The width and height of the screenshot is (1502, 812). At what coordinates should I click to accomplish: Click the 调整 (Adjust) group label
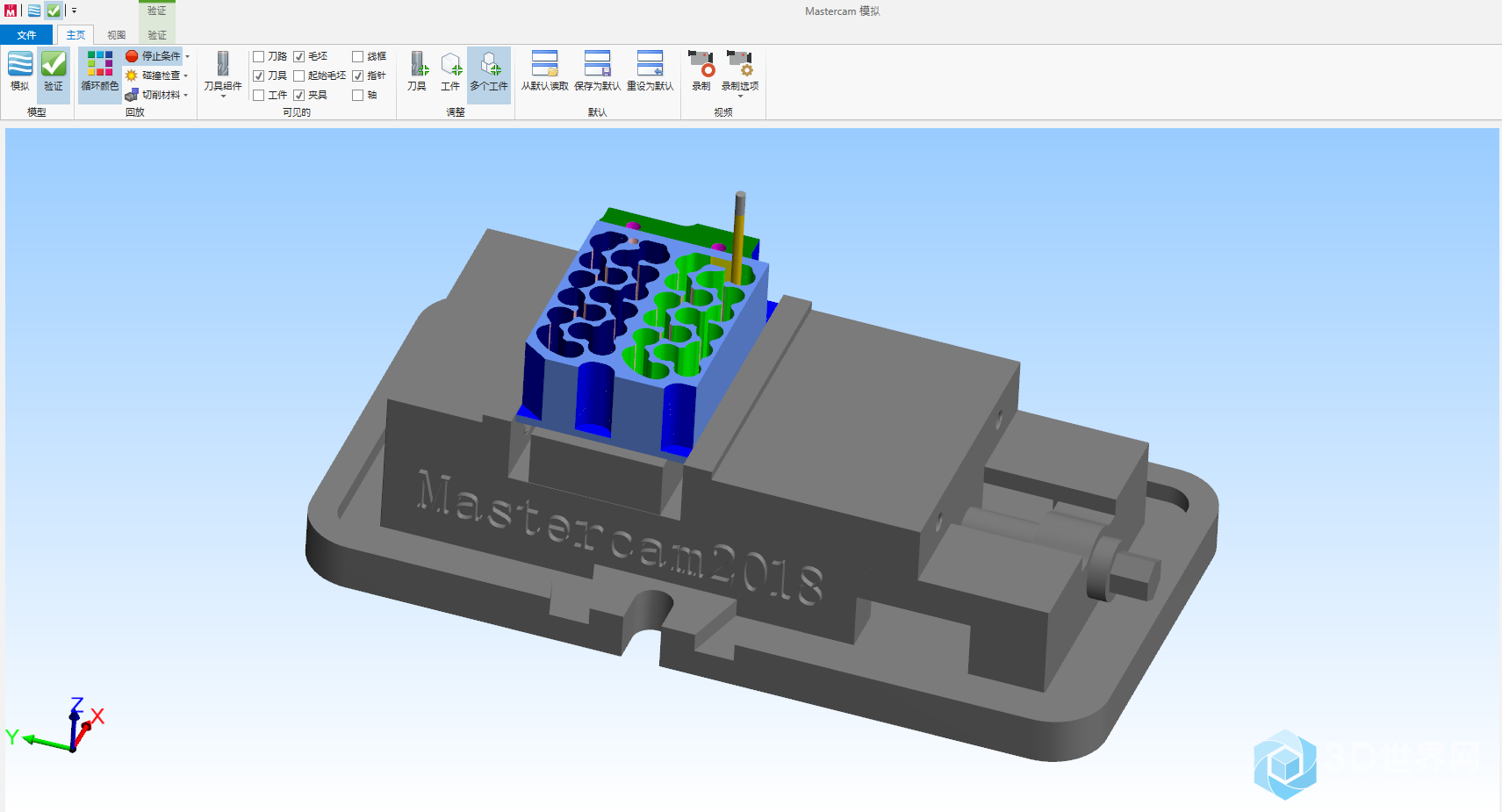click(x=456, y=112)
